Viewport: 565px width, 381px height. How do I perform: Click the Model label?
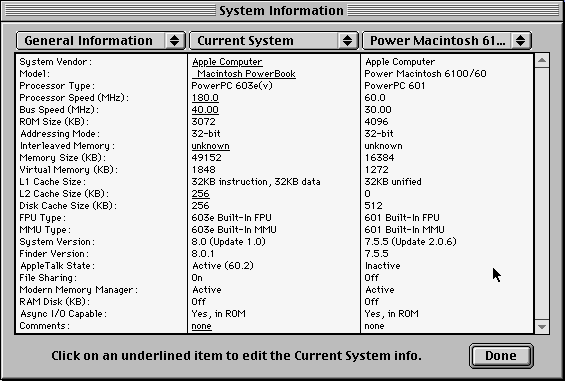point(35,74)
